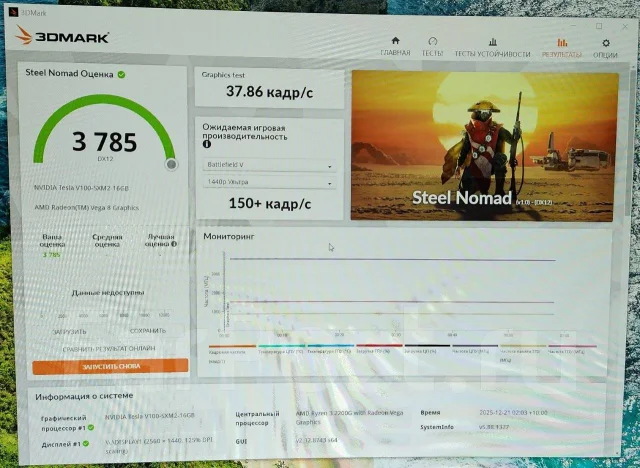Click the Загрузить button
Image resolution: width=640 pixels, height=468 pixels.
tap(69, 332)
